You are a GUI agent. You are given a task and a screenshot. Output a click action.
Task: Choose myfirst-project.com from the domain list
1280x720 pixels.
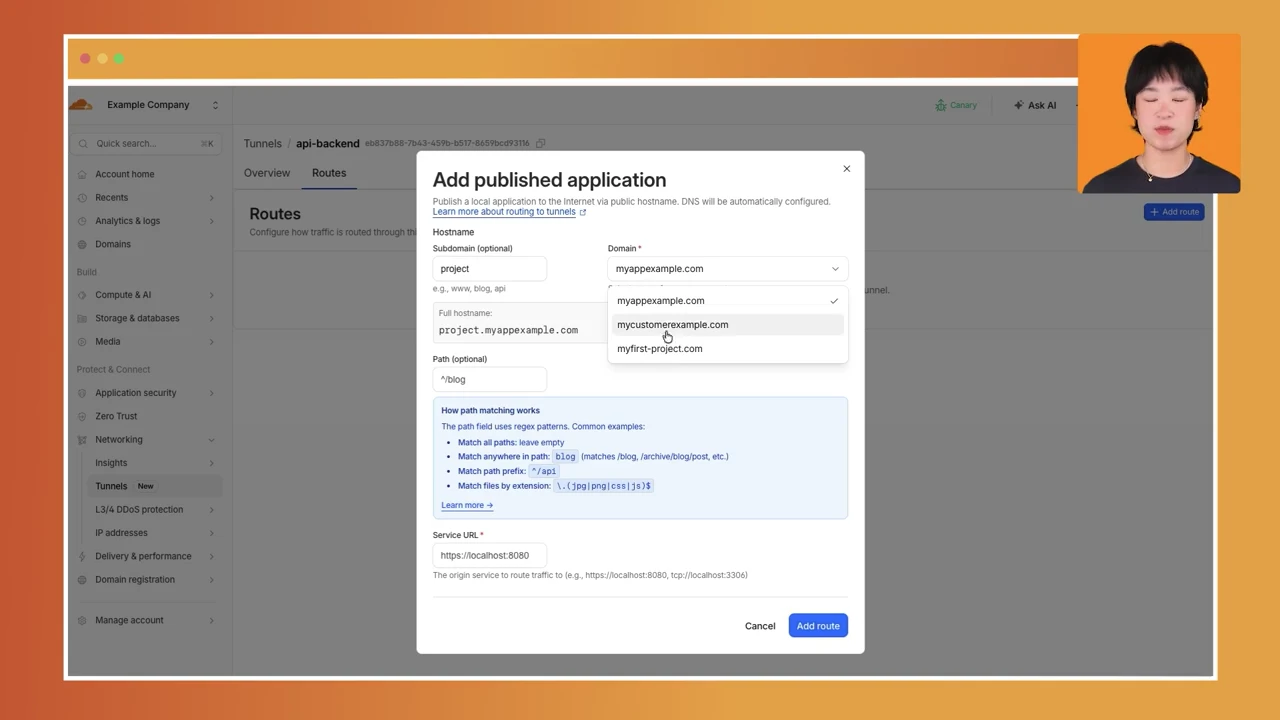pos(727,349)
